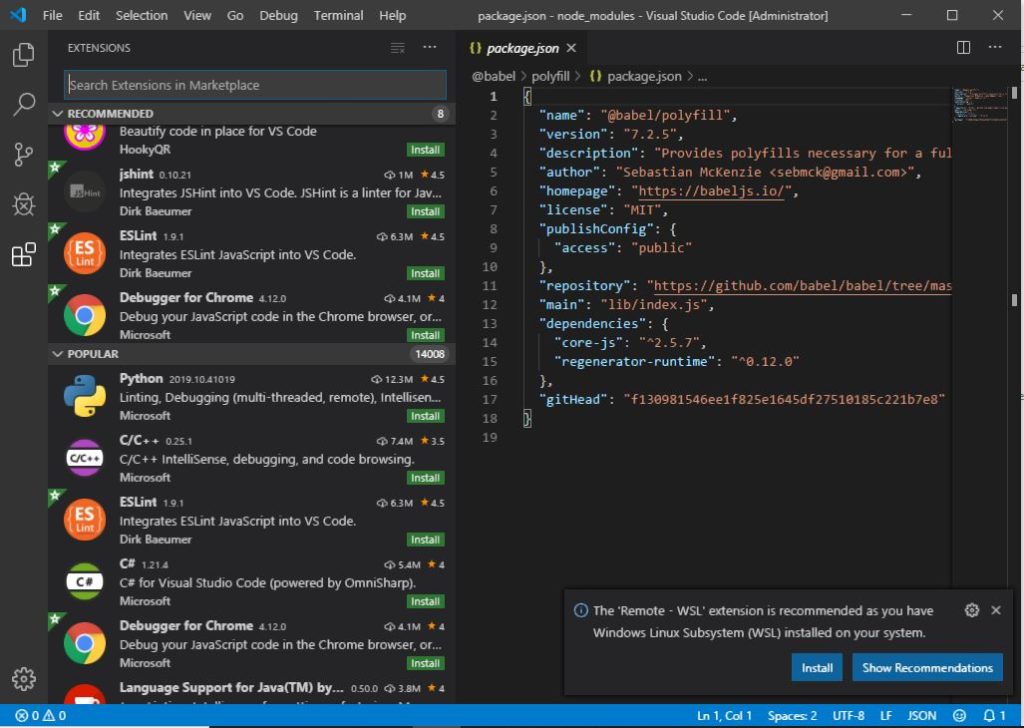
Task: Install ESLint in Recommended list
Action: tap(425, 273)
